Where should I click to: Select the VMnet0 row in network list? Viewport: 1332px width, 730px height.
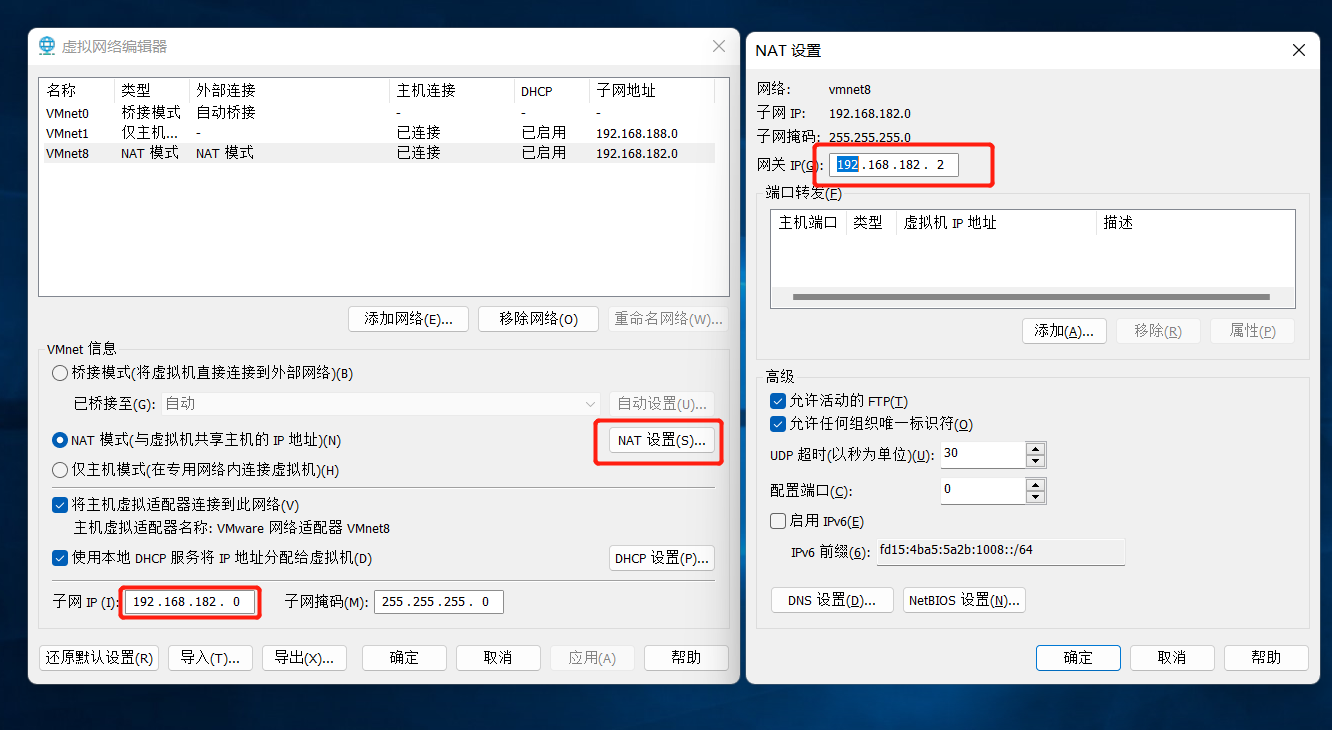coord(377,113)
